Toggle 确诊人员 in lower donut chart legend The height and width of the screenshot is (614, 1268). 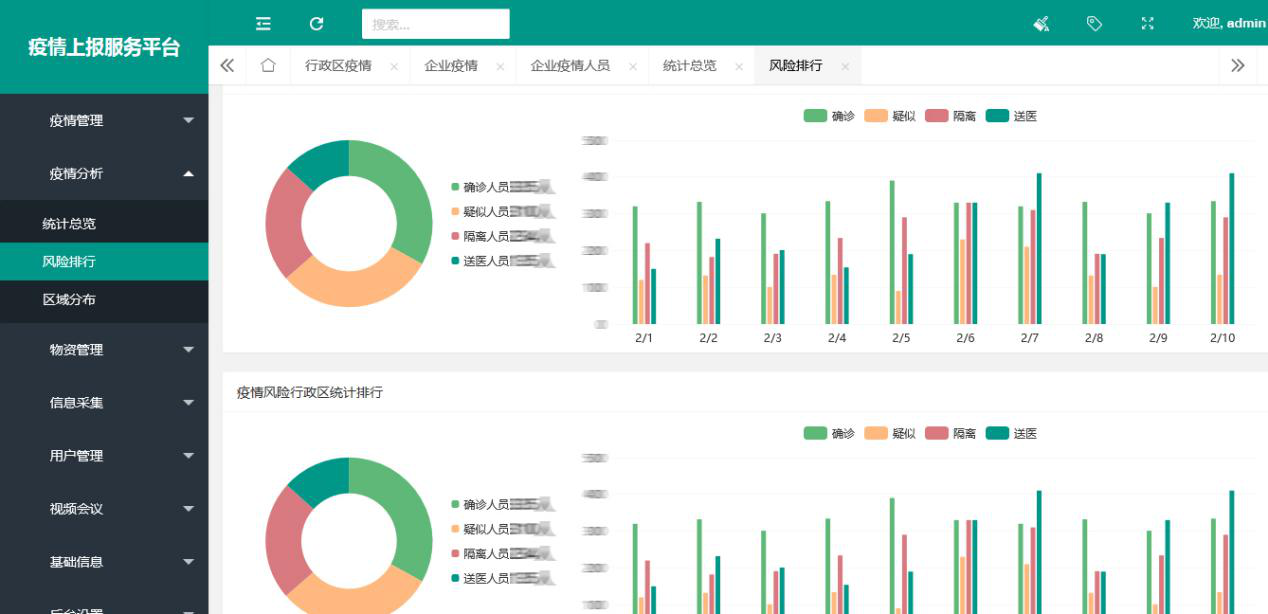tap(503, 504)
